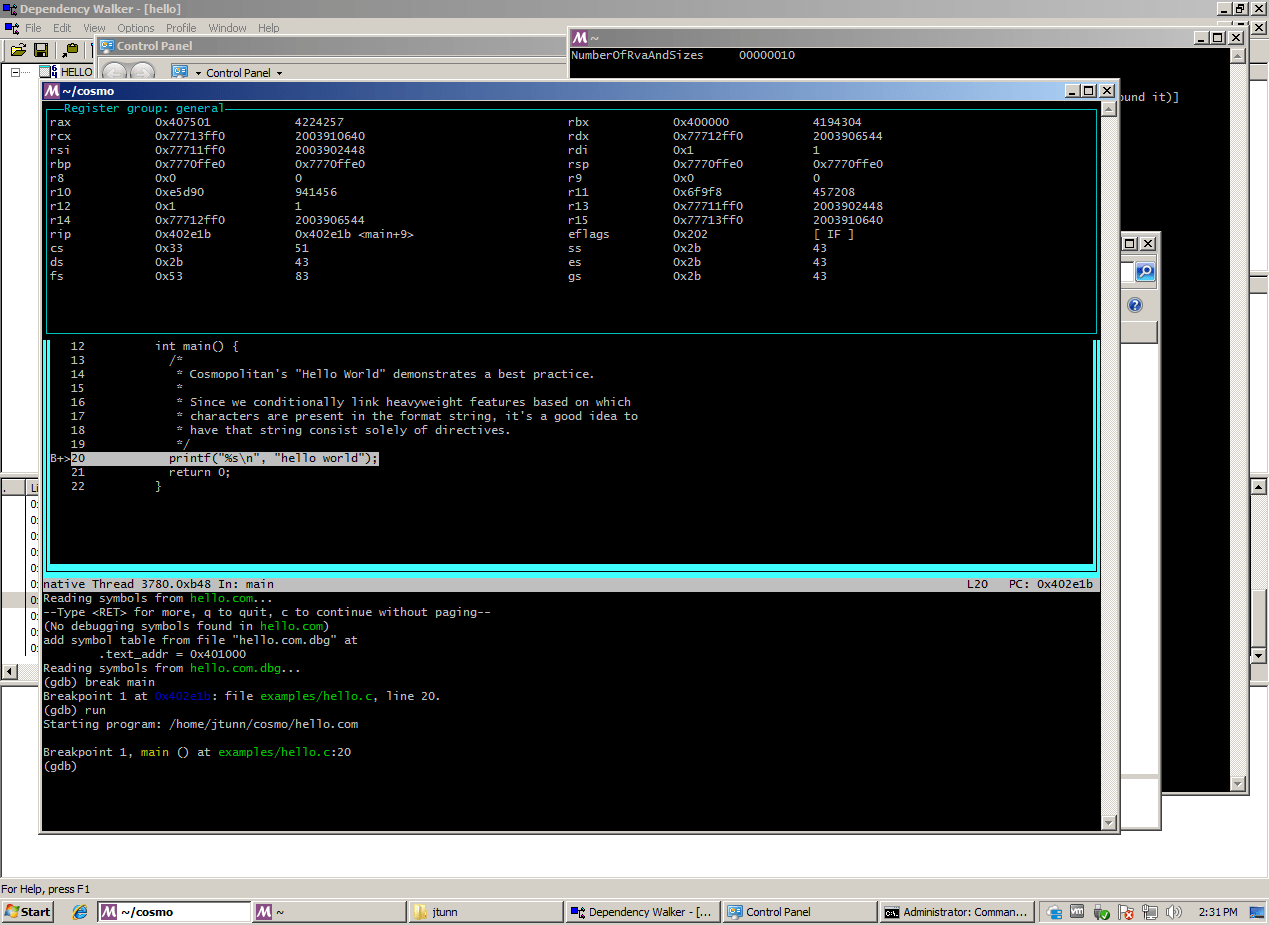Viewport: 1269px width, 925px height.
Task: Open the Control Panel address bar dropdown
Action: tap(281, 71)
